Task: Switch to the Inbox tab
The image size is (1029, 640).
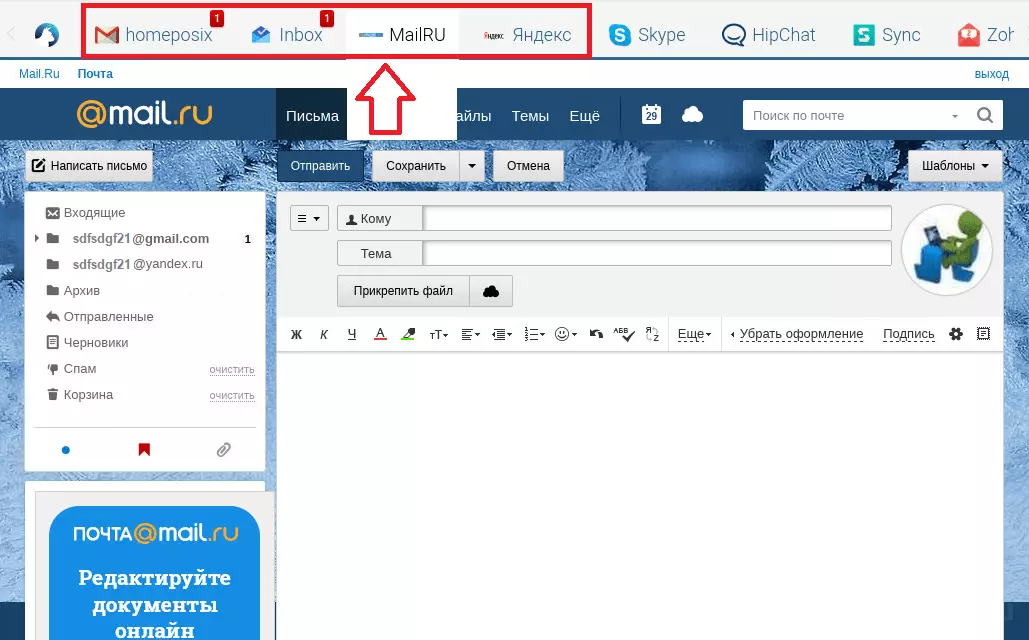Action: tap(289, 34)
